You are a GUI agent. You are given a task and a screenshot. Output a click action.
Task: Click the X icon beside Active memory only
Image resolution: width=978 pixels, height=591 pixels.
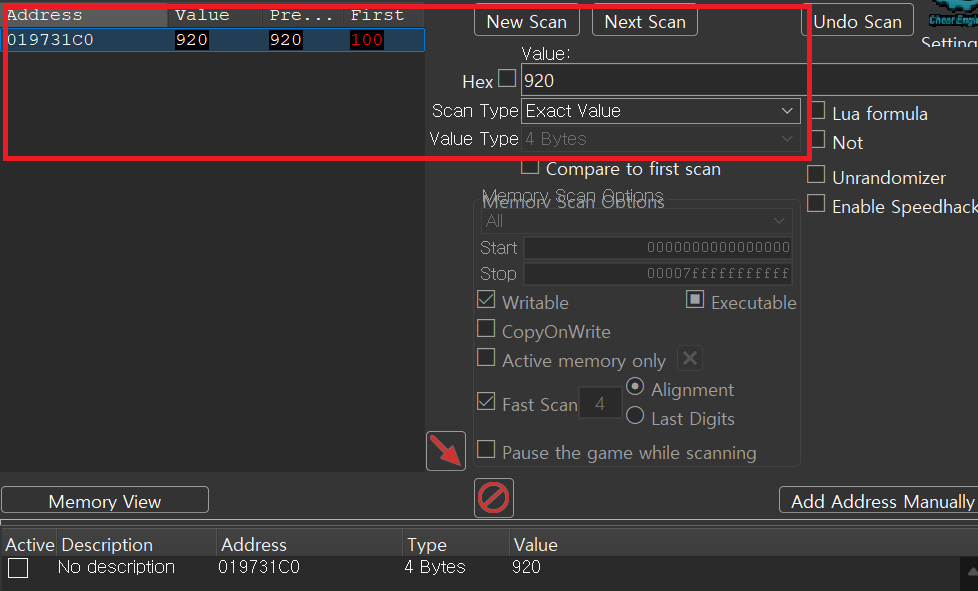[x=689, y=359]
